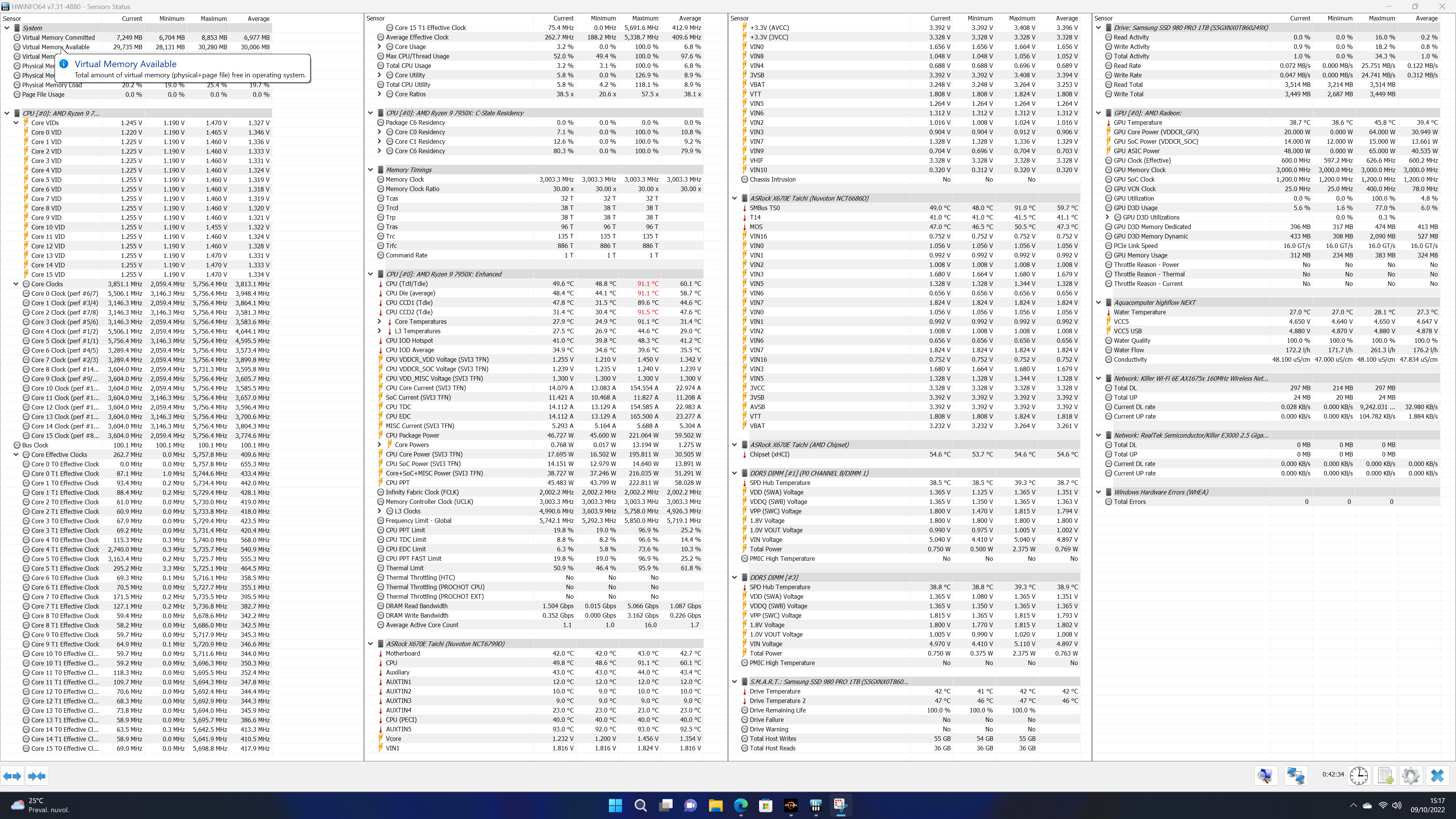Open the Windows Start menu

click(x=615, y=805)
